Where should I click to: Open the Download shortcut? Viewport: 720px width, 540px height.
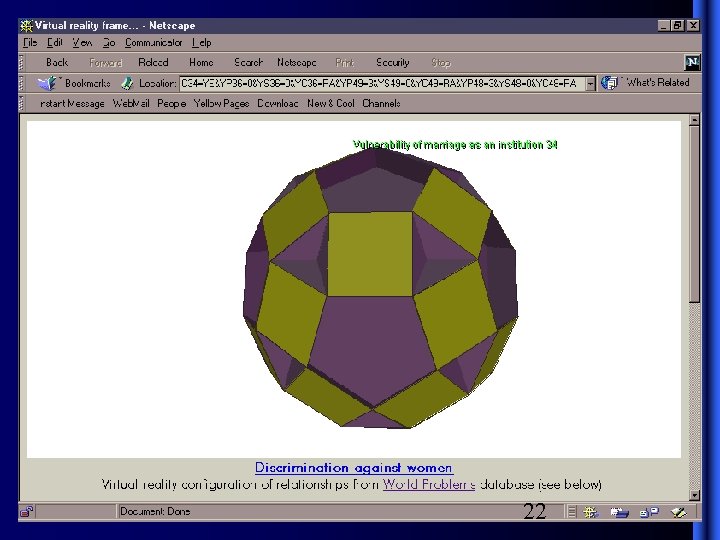click(278, 104)
